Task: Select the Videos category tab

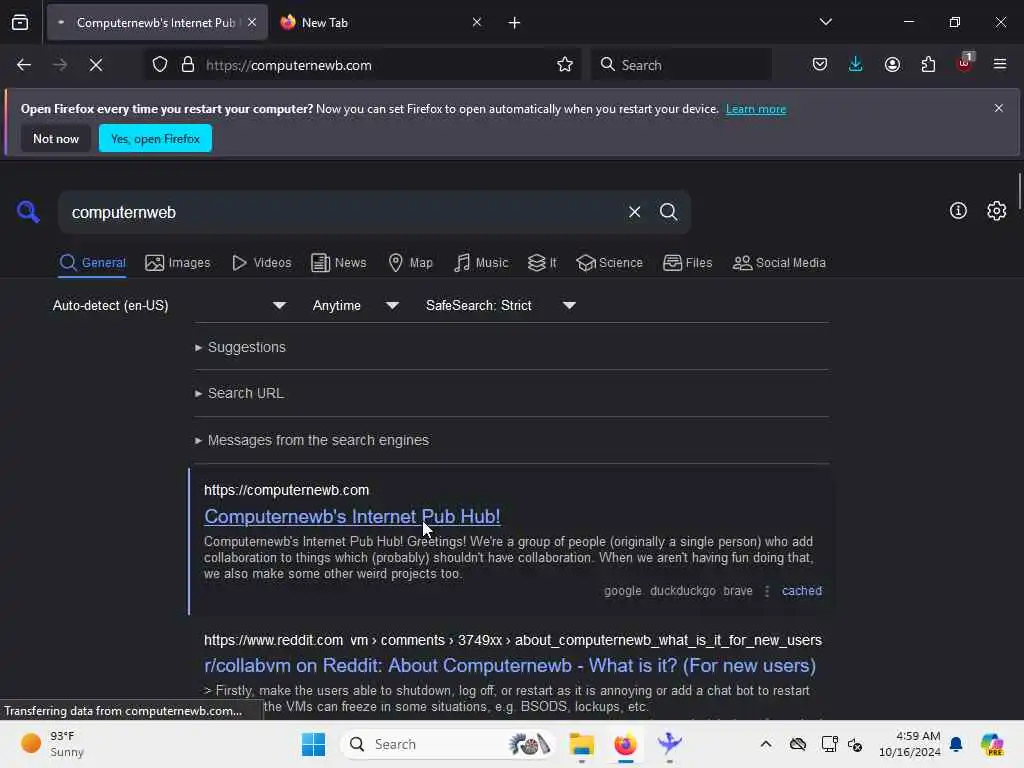Action: tap(261, 263)
